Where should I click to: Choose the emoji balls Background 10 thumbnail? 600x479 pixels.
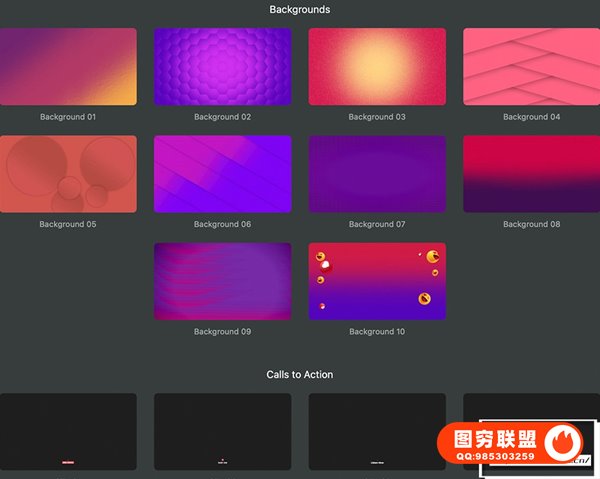[x=377, y=281]
